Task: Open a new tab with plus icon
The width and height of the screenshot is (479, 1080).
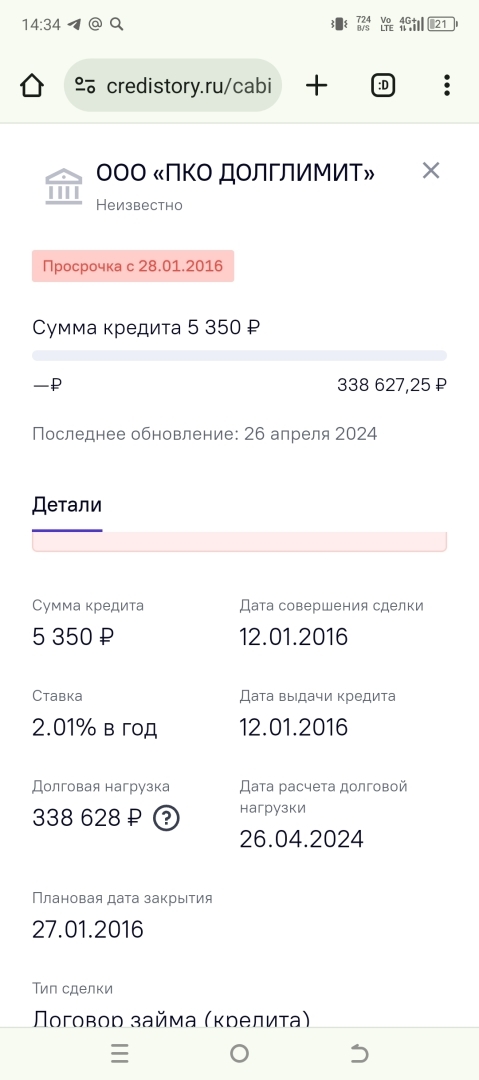Action: [316, 85]
